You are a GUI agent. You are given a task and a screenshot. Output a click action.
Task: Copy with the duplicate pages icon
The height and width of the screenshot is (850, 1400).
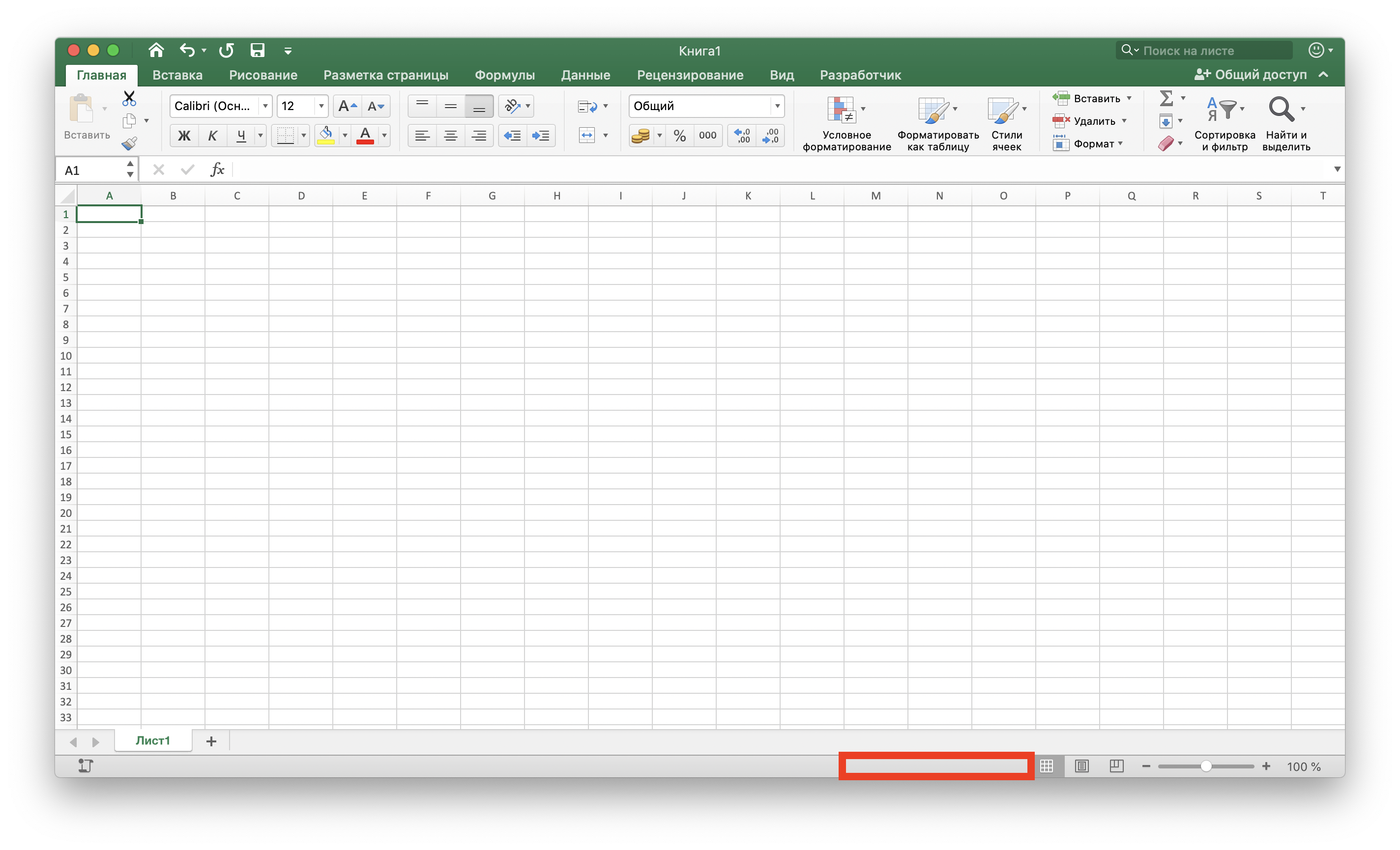click(x=130, y=121)
